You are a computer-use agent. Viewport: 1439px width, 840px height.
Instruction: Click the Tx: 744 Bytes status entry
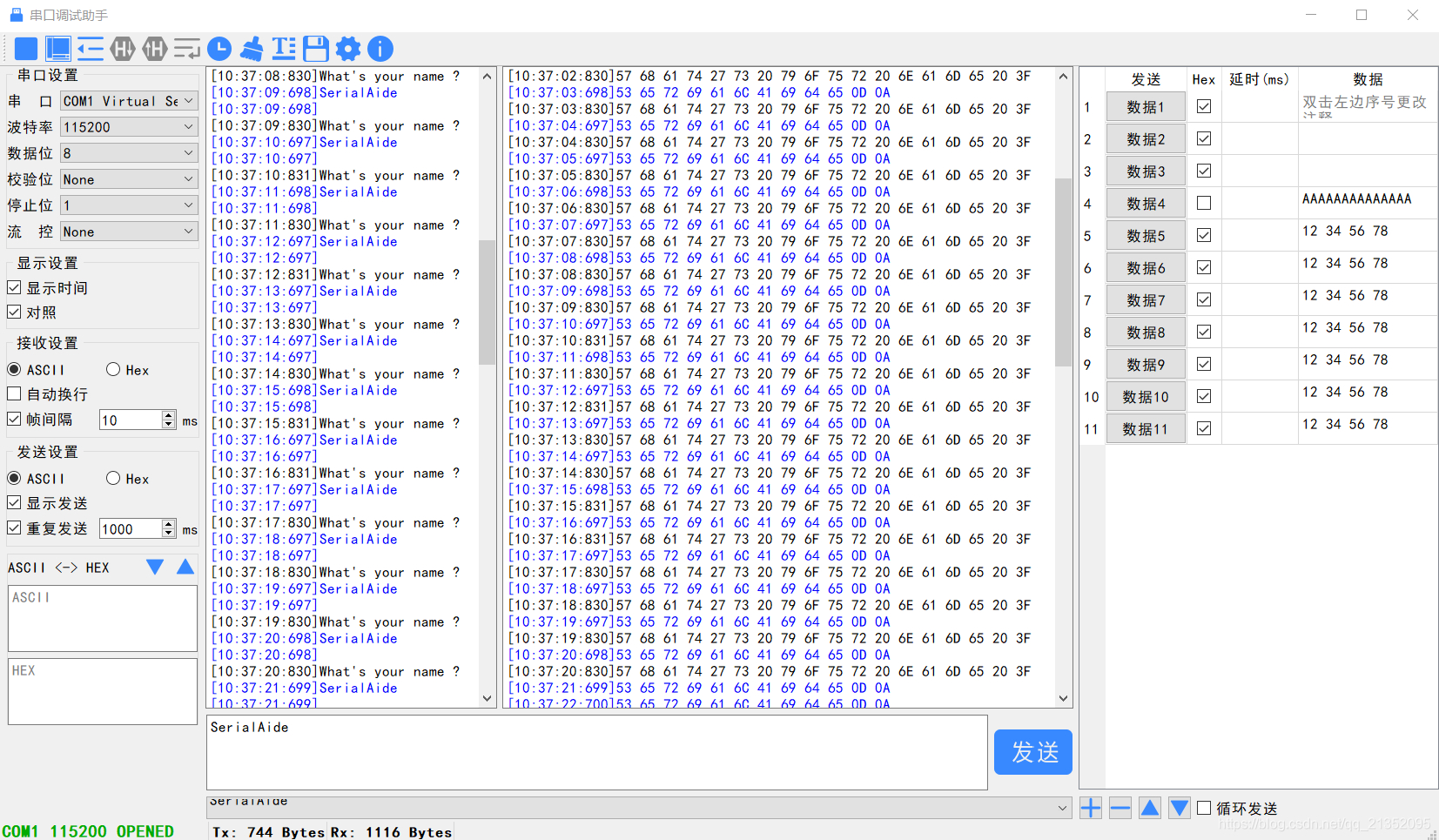[x=268, y=832]
